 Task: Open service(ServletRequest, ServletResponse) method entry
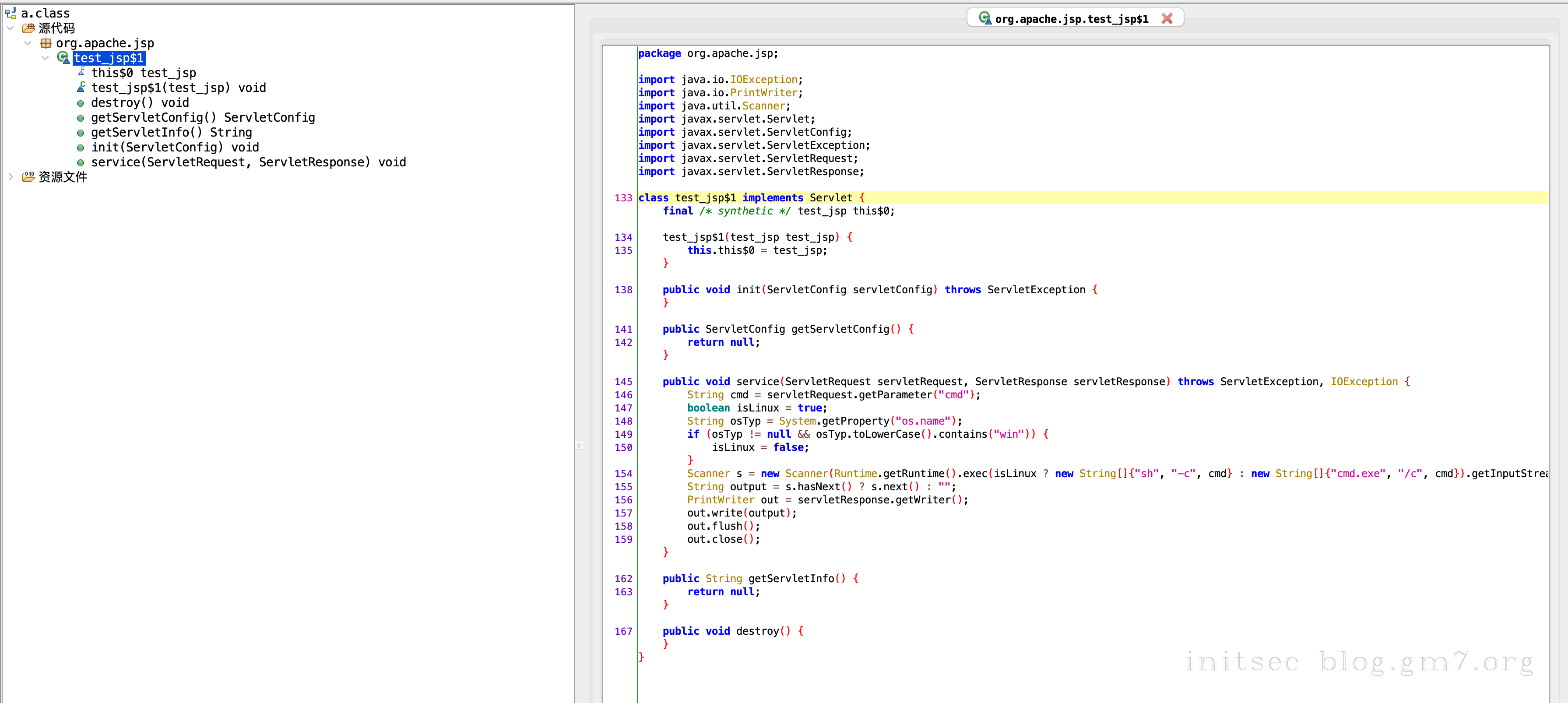[248, 162]
